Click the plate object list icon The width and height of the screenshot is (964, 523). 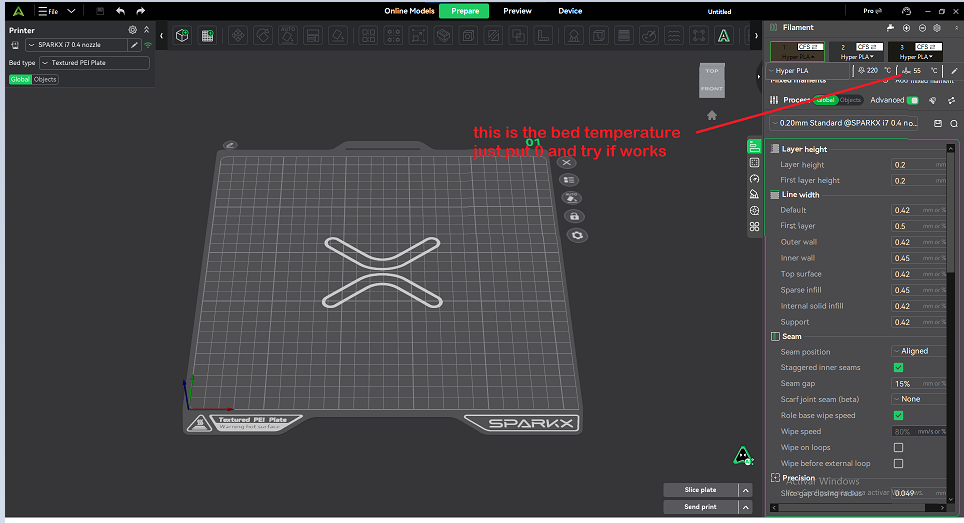click(x=569, y=180)
